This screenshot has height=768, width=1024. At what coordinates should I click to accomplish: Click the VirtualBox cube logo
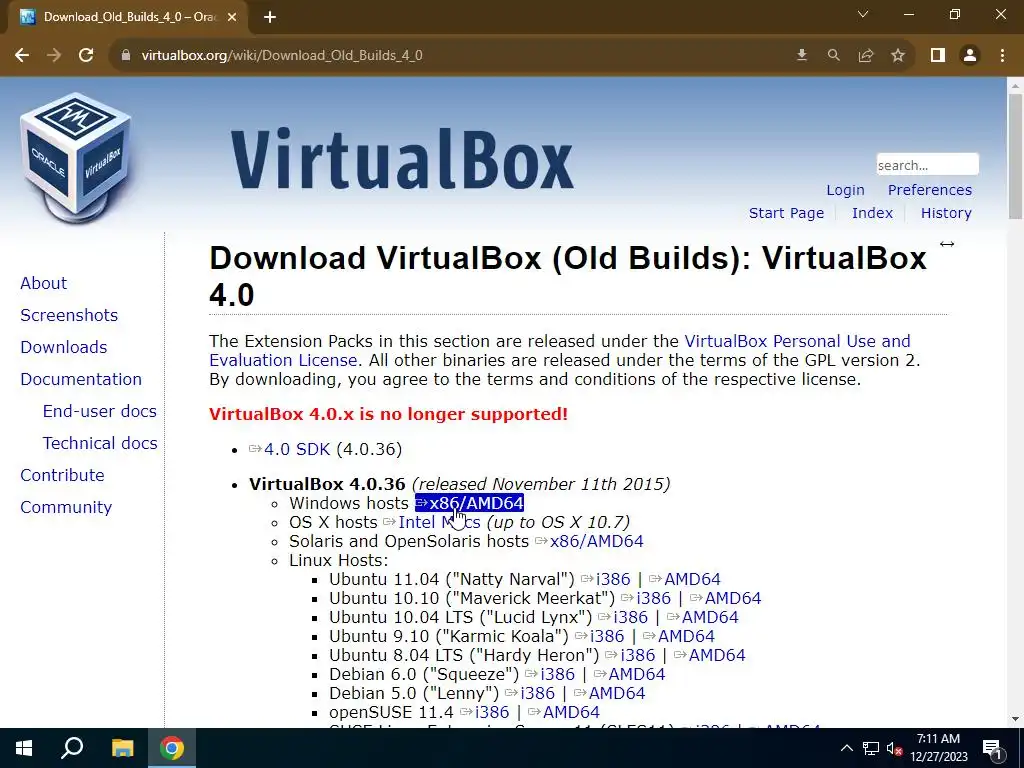[76, 157]
